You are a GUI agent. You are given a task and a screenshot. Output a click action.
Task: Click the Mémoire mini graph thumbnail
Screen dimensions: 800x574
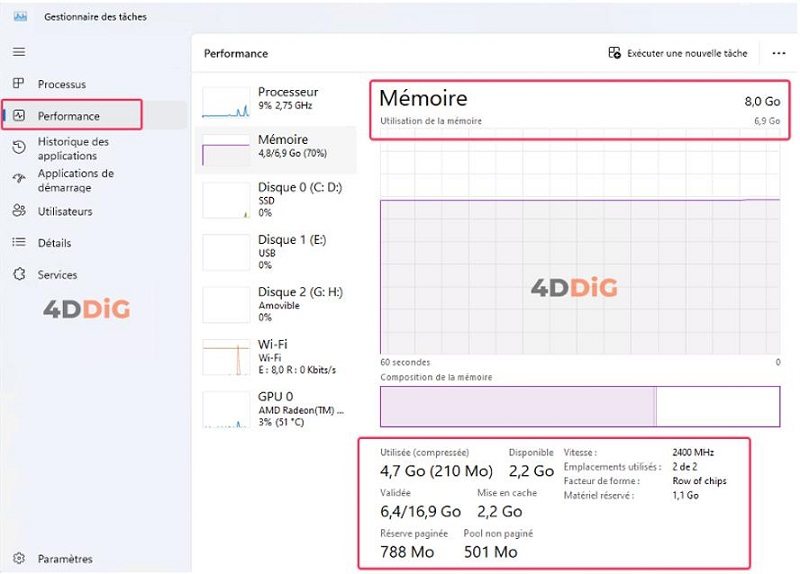click(x=226, y=151)
